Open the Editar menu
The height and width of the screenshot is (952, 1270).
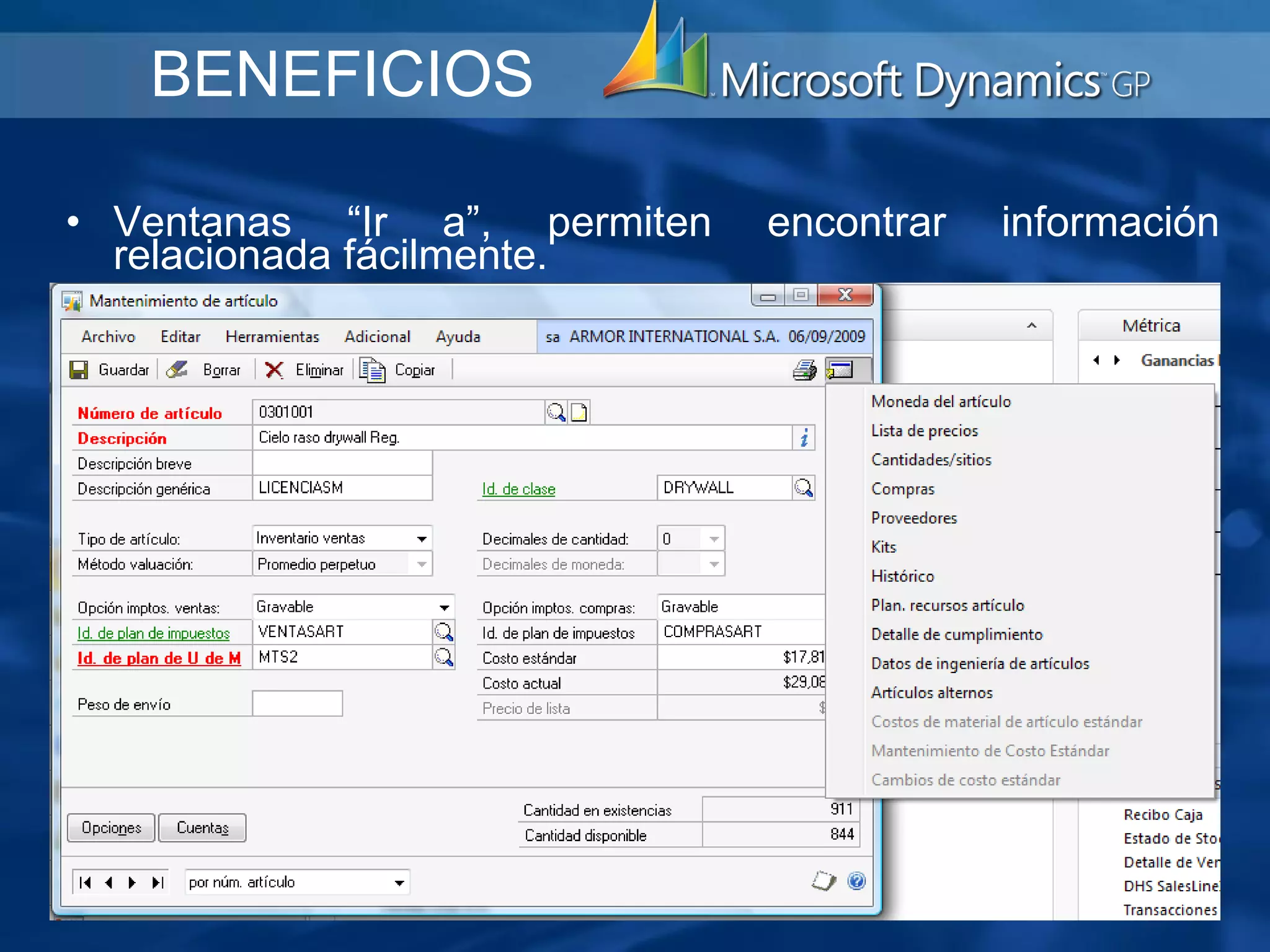pyautogui.click(x=180, y=337)
